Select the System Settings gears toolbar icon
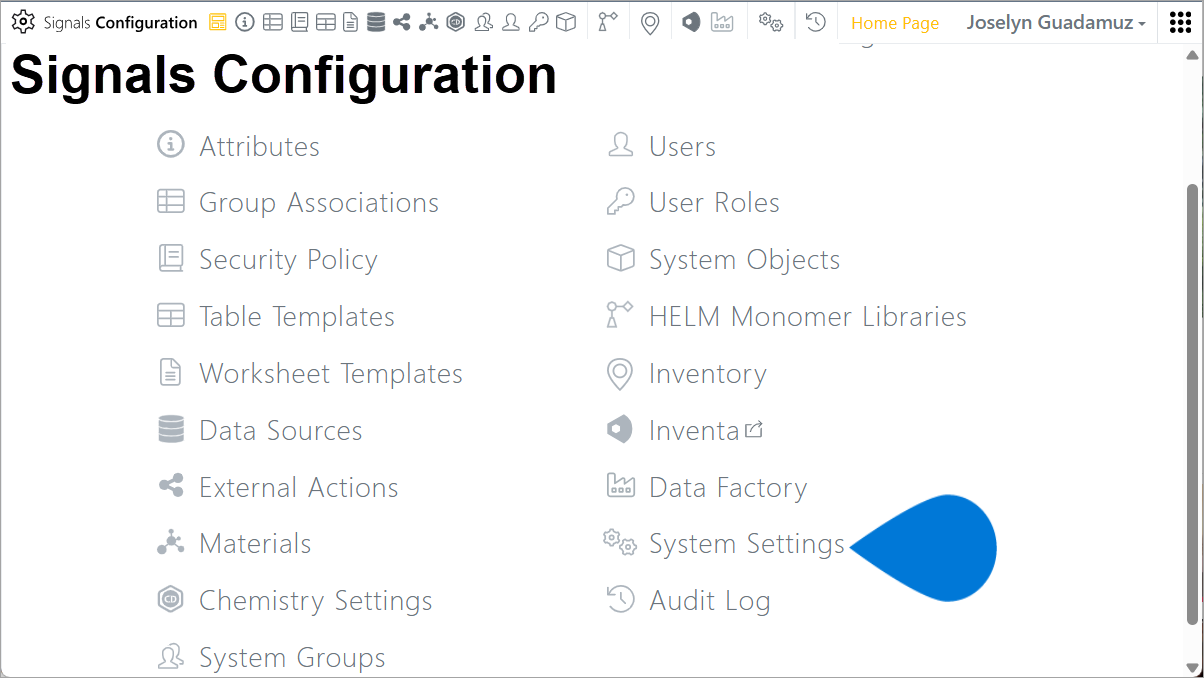Image resolution: width=1204 pixels, height=678 pixels. coord(770,22)
